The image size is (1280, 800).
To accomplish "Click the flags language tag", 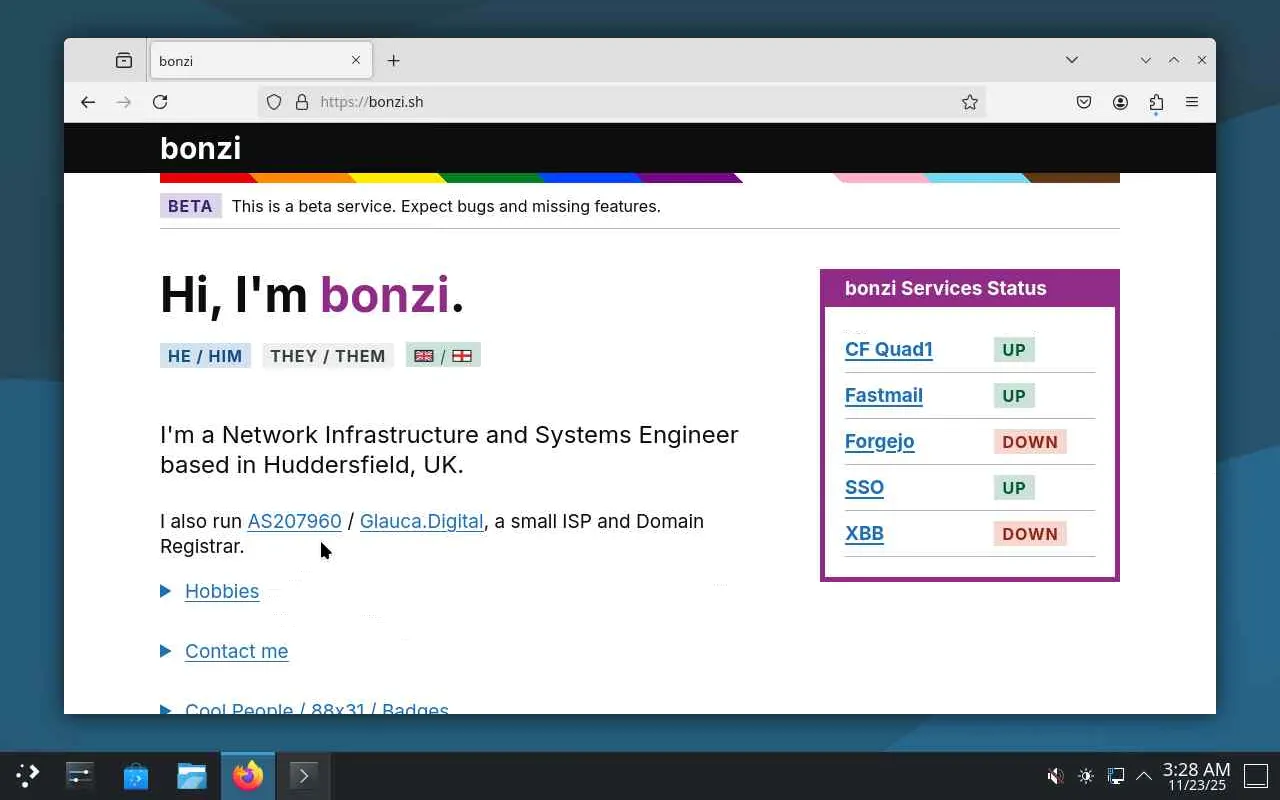I will coord(443,355).
